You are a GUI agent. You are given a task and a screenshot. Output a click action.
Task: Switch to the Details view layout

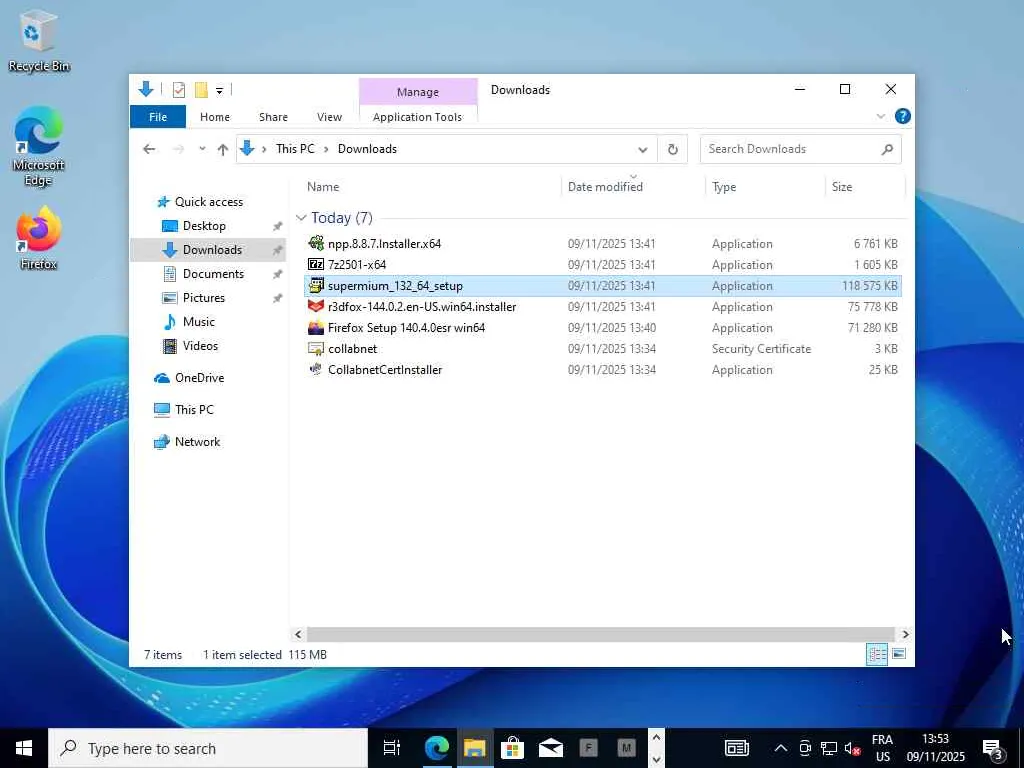[x=877, y=654]
